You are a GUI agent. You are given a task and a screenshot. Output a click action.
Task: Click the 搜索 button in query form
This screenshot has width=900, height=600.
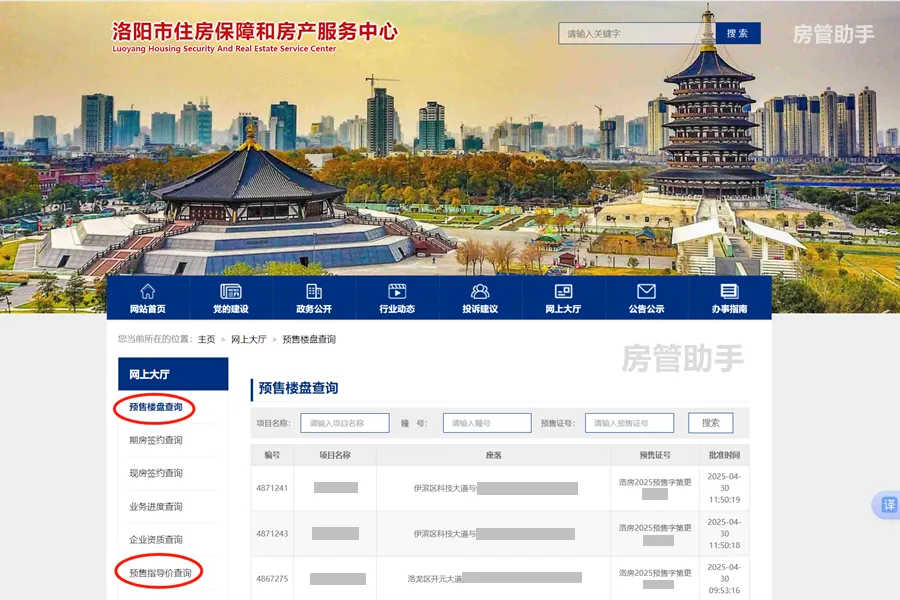tap(710, 423)
